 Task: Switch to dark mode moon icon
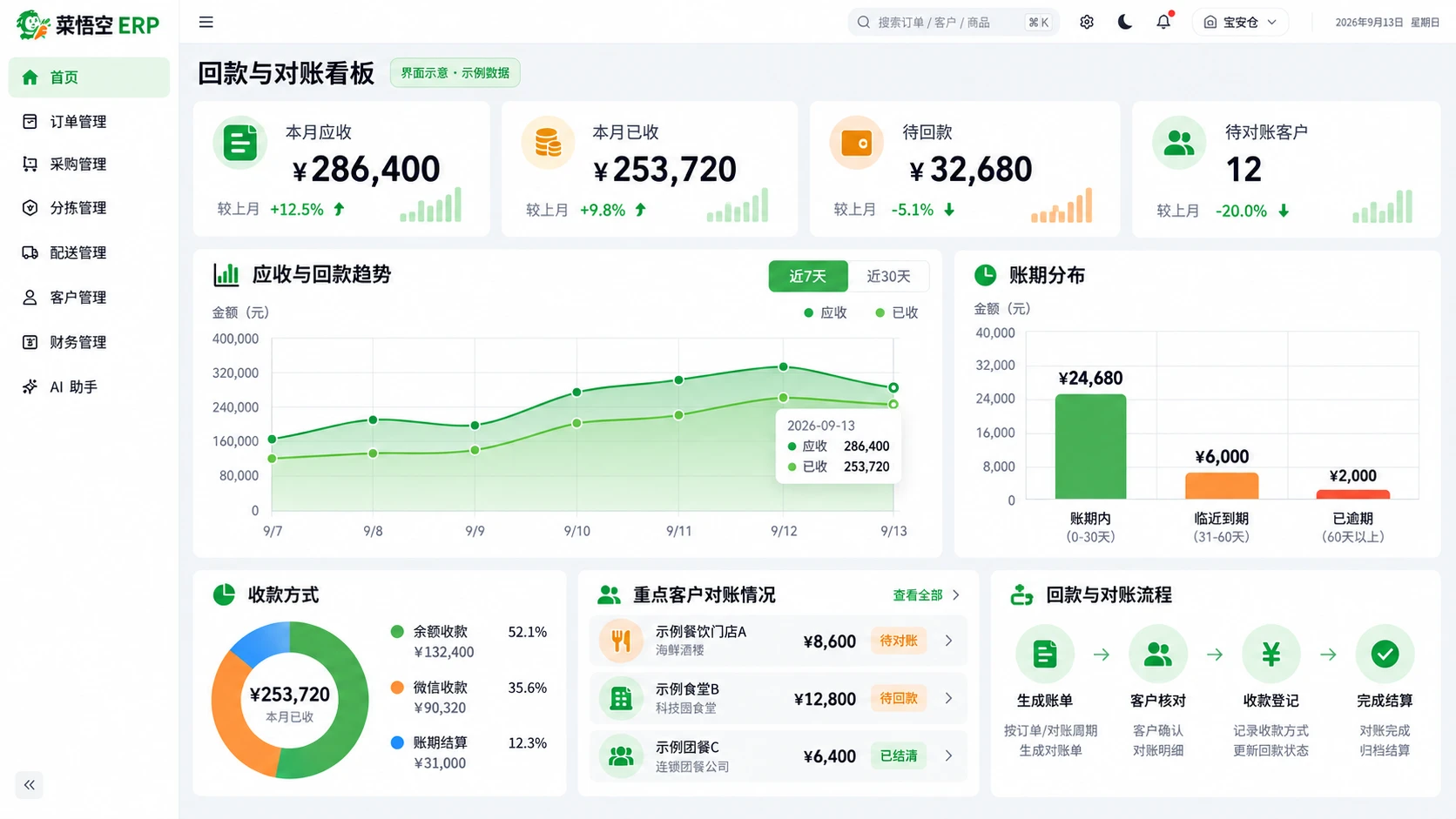[1125, 23]
